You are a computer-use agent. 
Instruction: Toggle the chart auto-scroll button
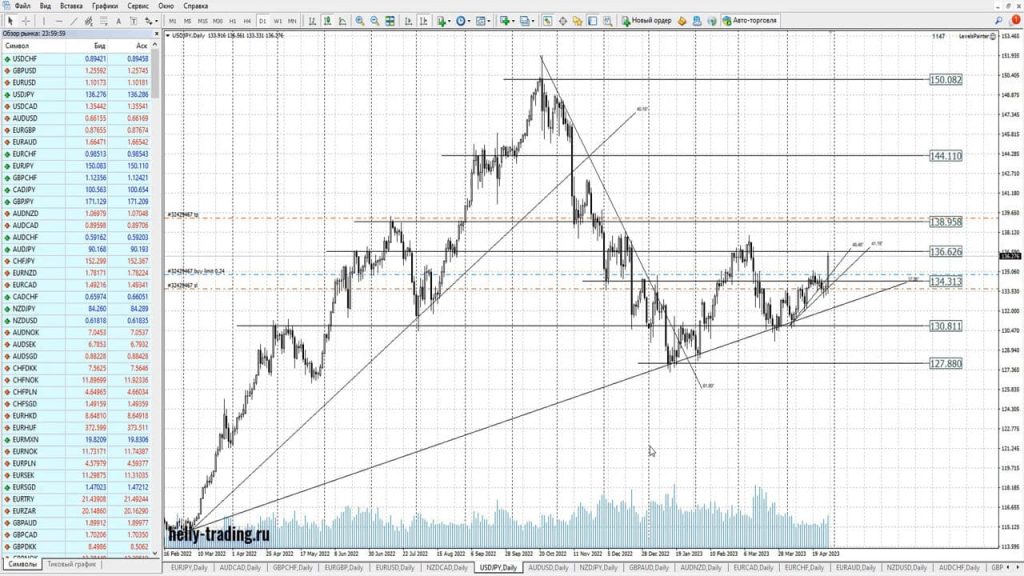pos(409,20)
